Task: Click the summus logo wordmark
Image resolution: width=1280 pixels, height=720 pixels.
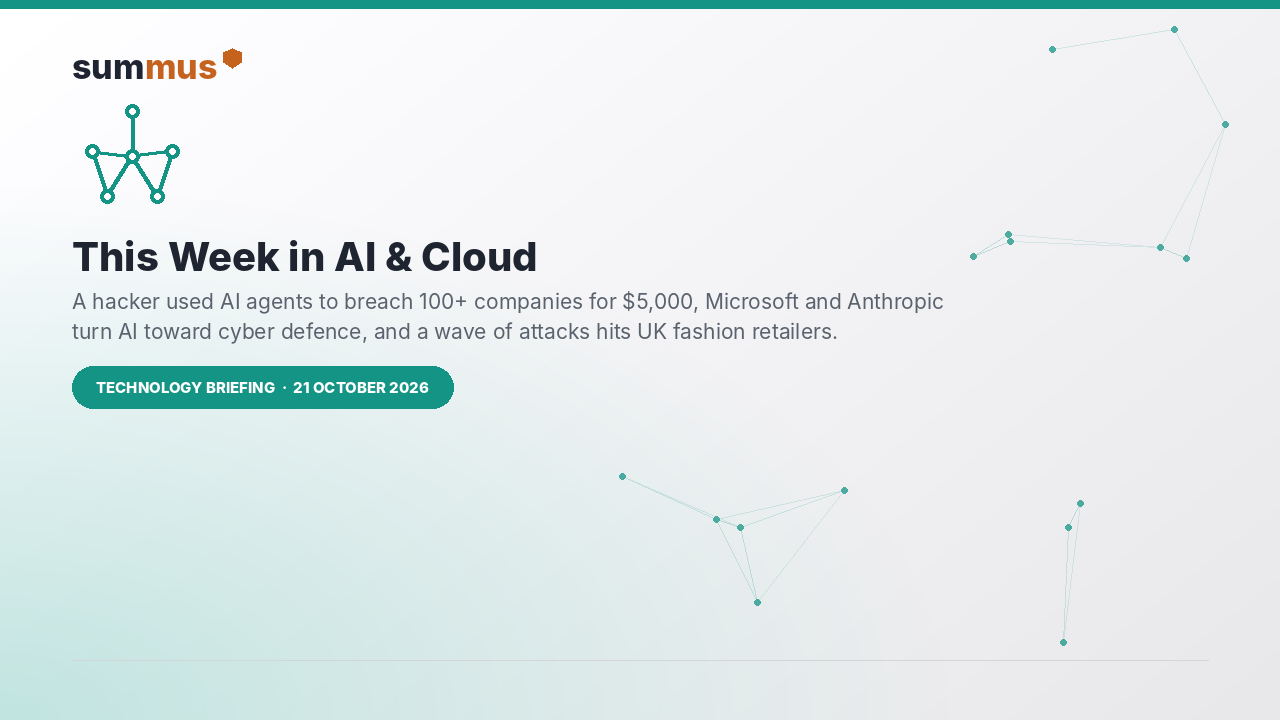Action: pos(145,67)
